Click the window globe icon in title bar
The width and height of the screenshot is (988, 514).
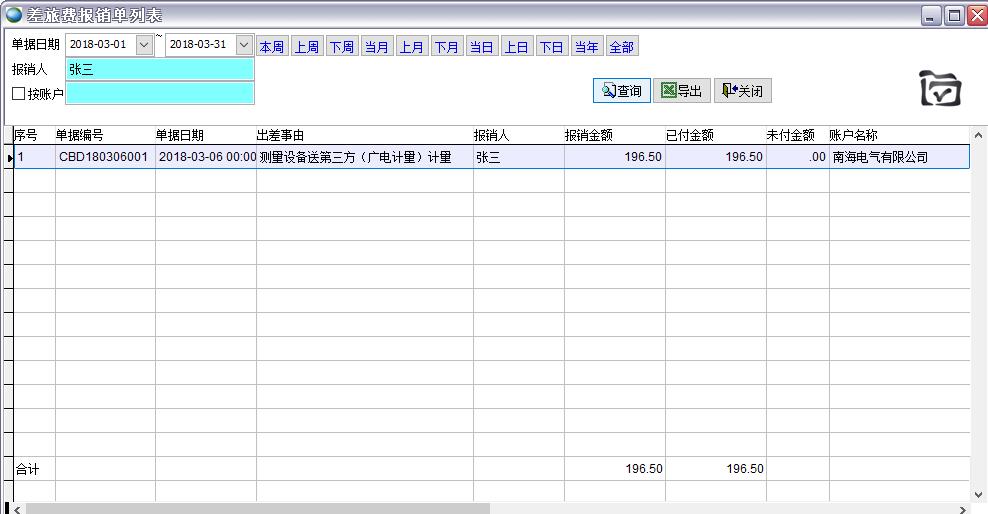[13, 15]
